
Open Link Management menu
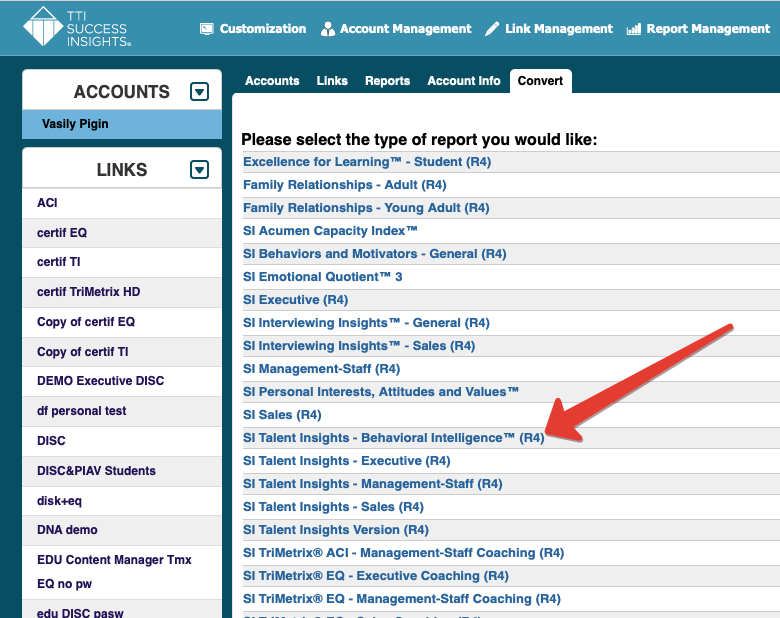click(559, 29)
